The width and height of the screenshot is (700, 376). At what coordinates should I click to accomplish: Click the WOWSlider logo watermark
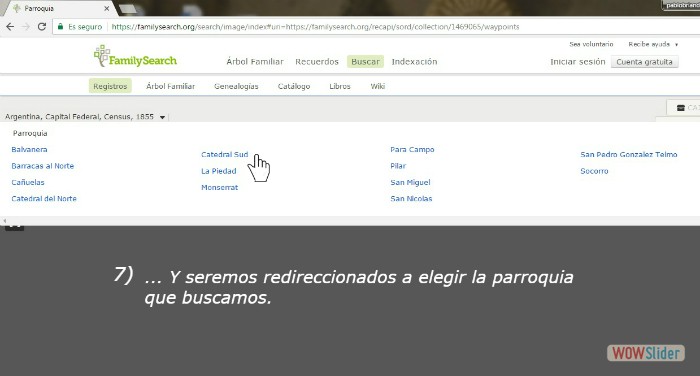pos(646,353)
